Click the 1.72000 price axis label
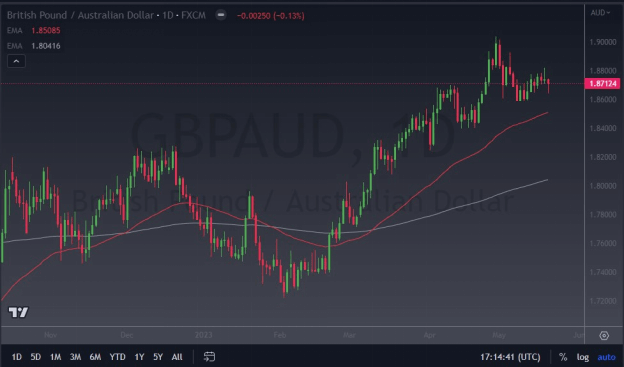624x367 pixels. pos(603,301)
